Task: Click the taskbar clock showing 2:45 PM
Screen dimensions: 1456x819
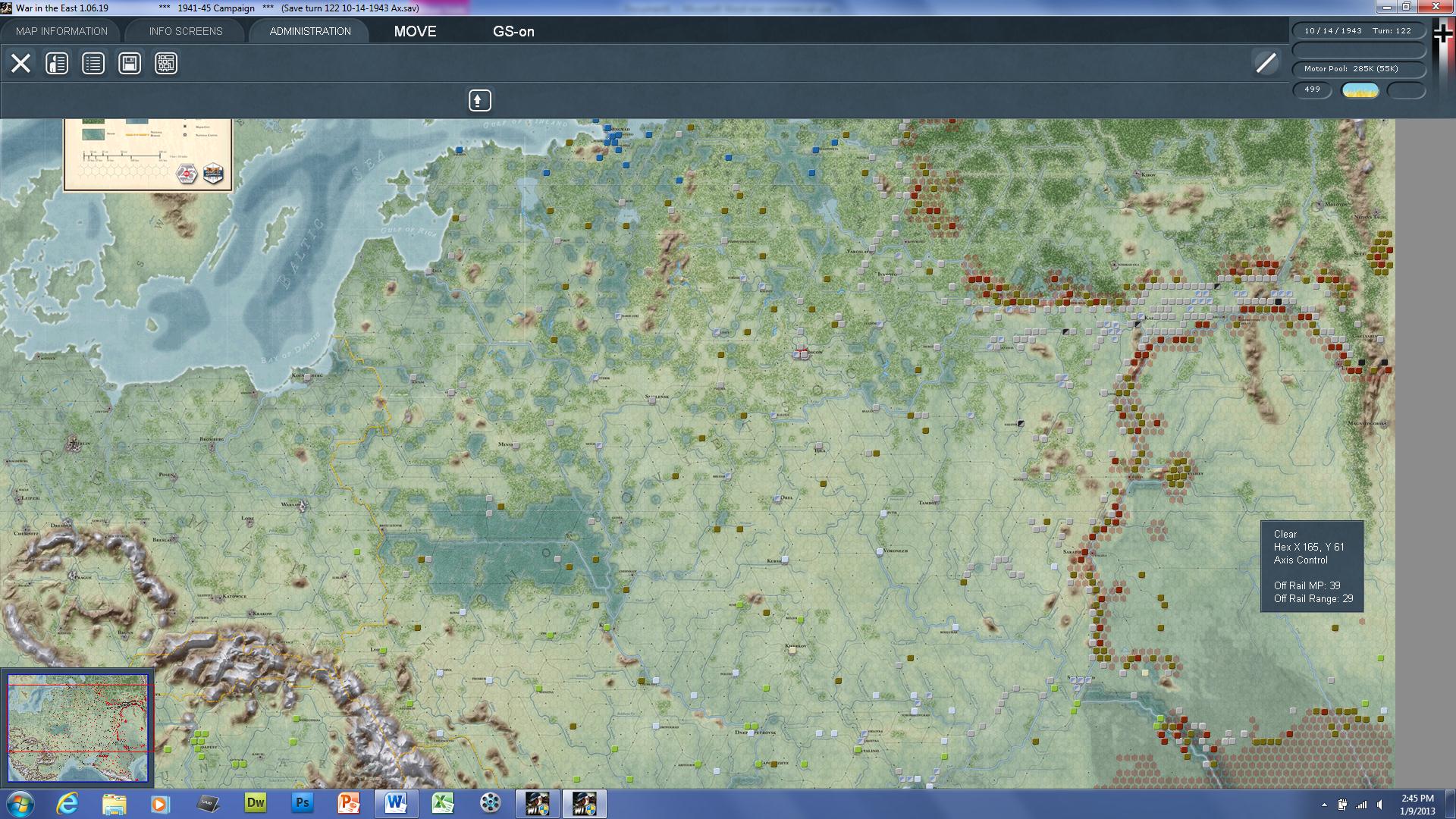Action: [x=1417, y=805]
